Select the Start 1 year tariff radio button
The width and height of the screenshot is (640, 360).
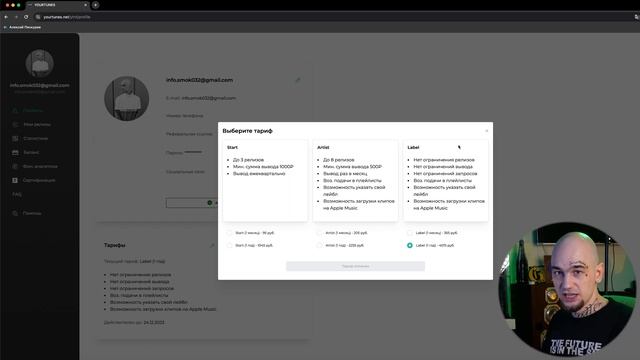pyautogui.click(x=229, y=245)
